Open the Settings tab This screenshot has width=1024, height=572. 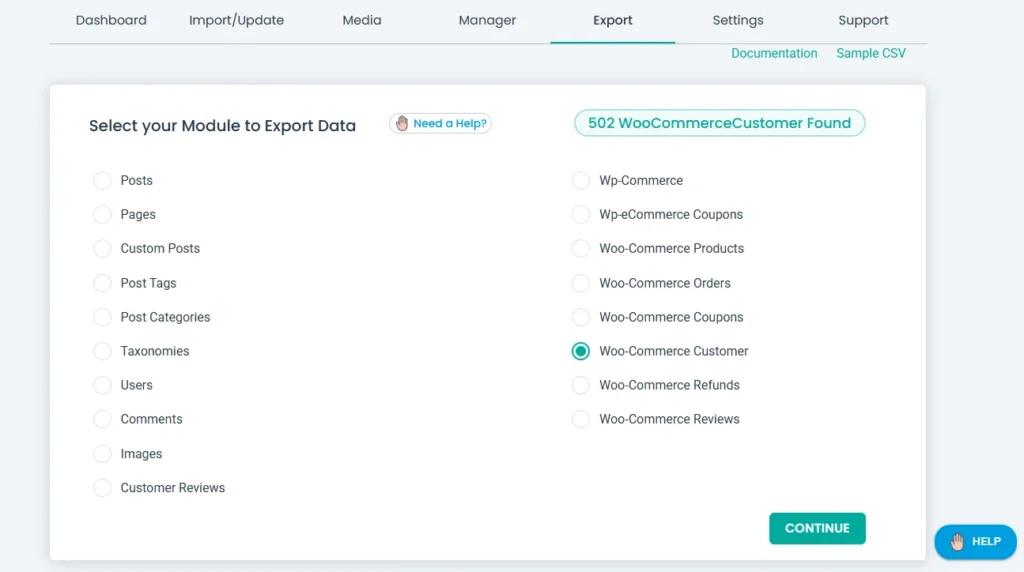738,20
